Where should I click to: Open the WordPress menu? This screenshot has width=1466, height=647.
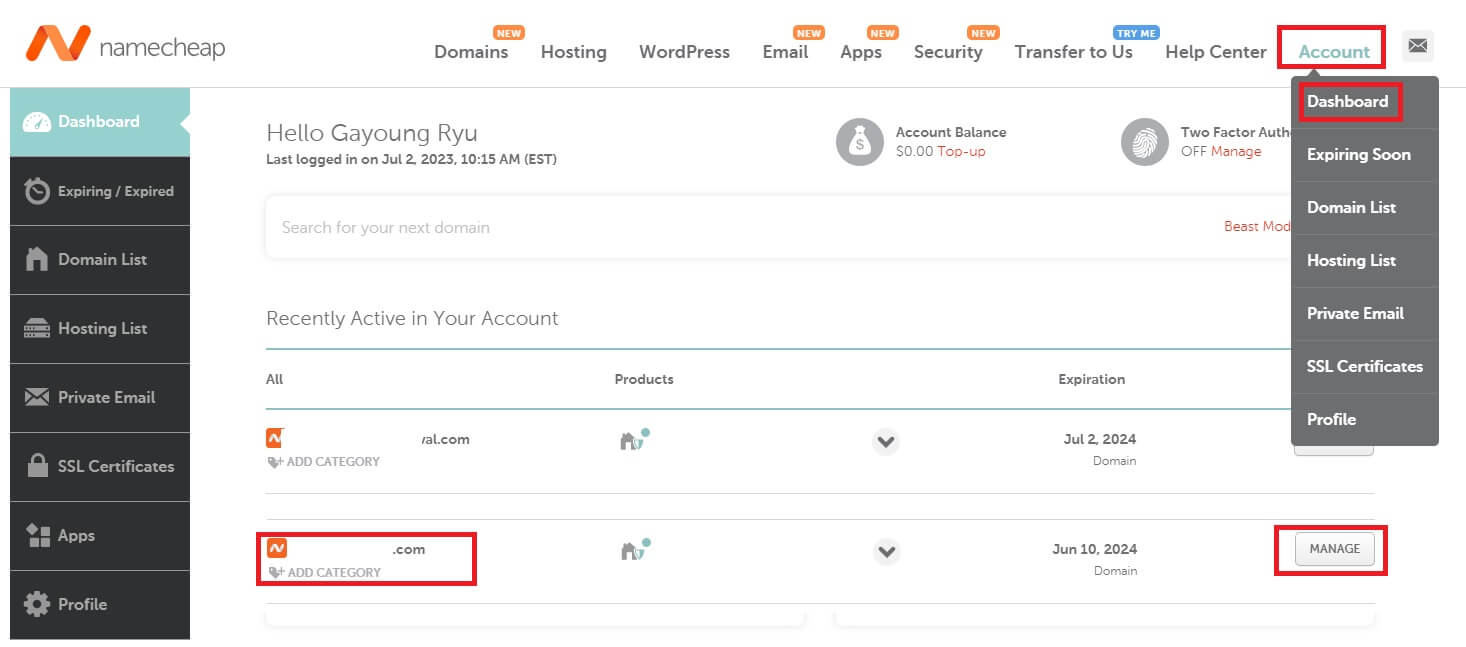coord(685,52)
